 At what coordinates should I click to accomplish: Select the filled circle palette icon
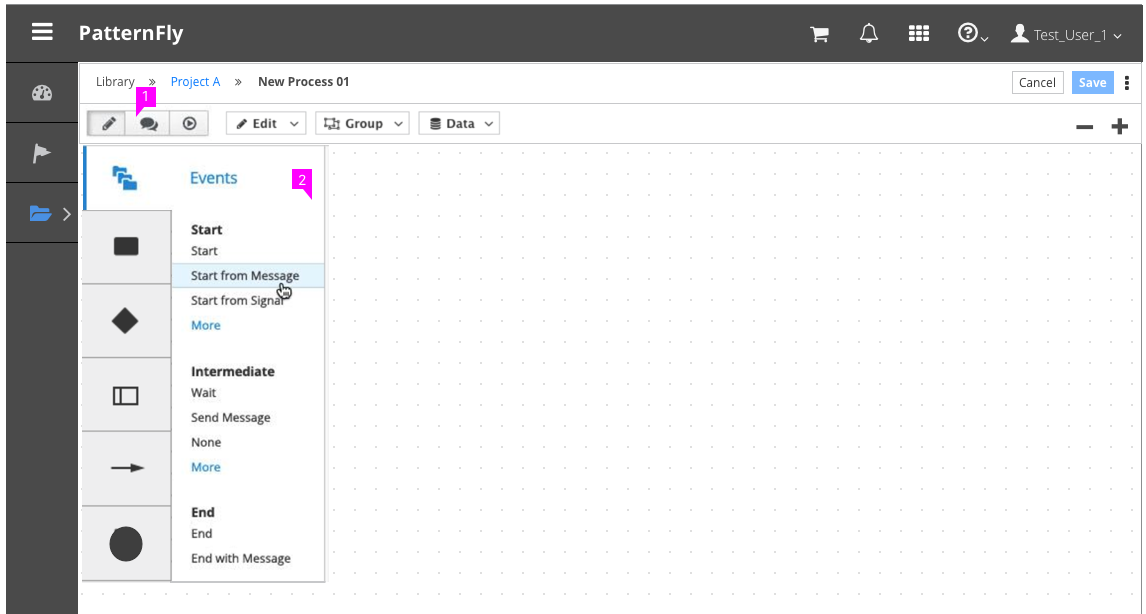(126, 544)
